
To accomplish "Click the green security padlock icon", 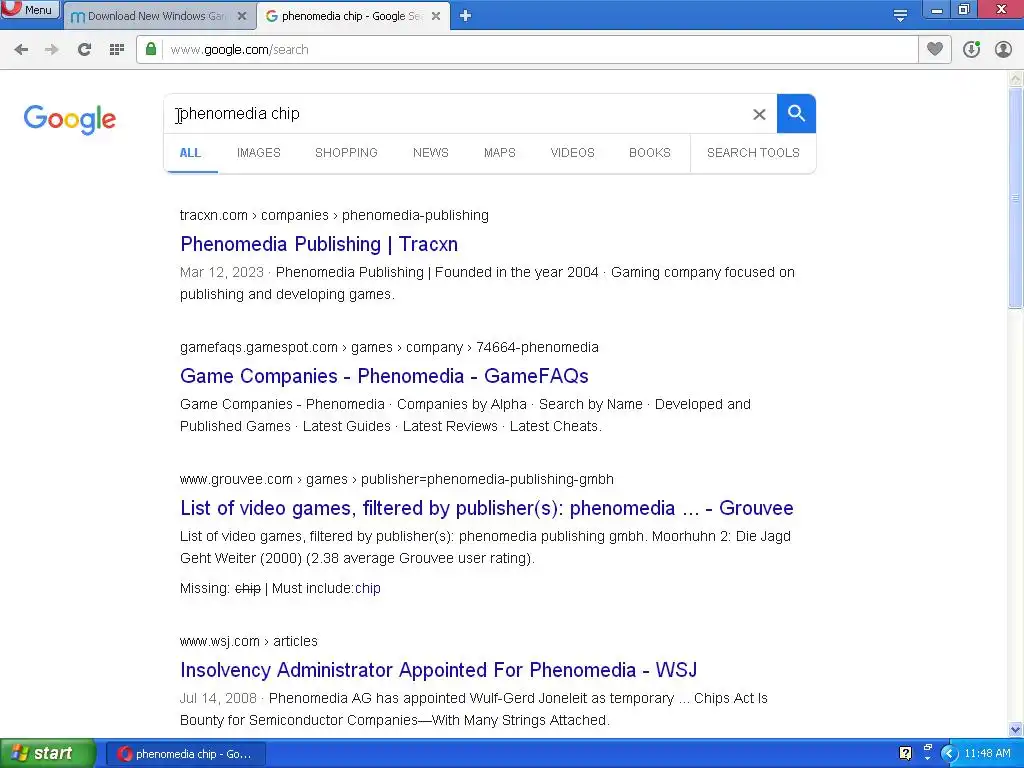I will point(151,49).
